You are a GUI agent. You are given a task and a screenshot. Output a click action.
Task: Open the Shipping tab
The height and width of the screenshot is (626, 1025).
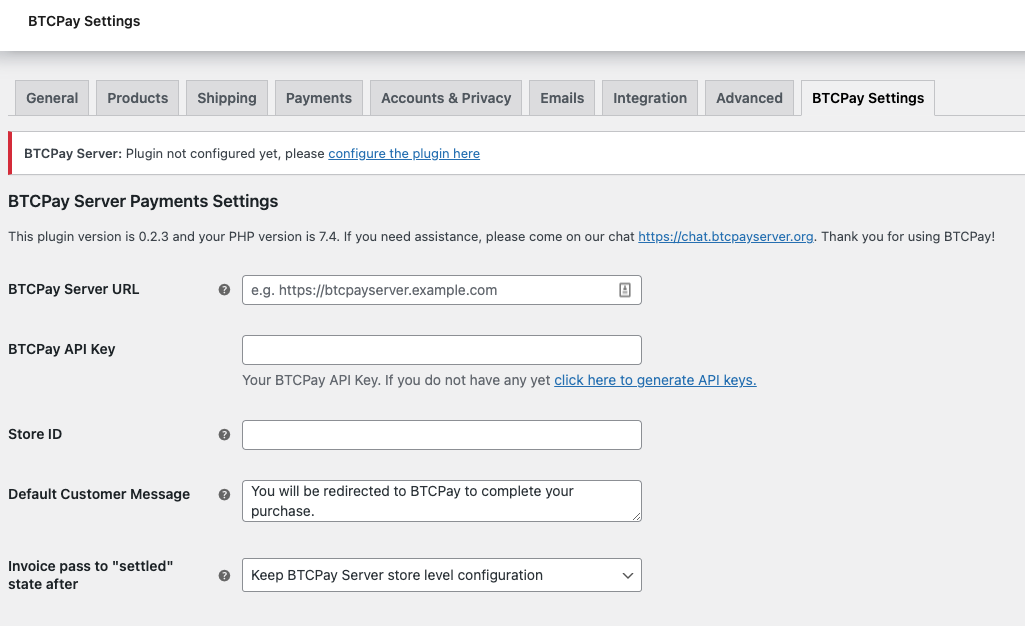tap(227, 98)
